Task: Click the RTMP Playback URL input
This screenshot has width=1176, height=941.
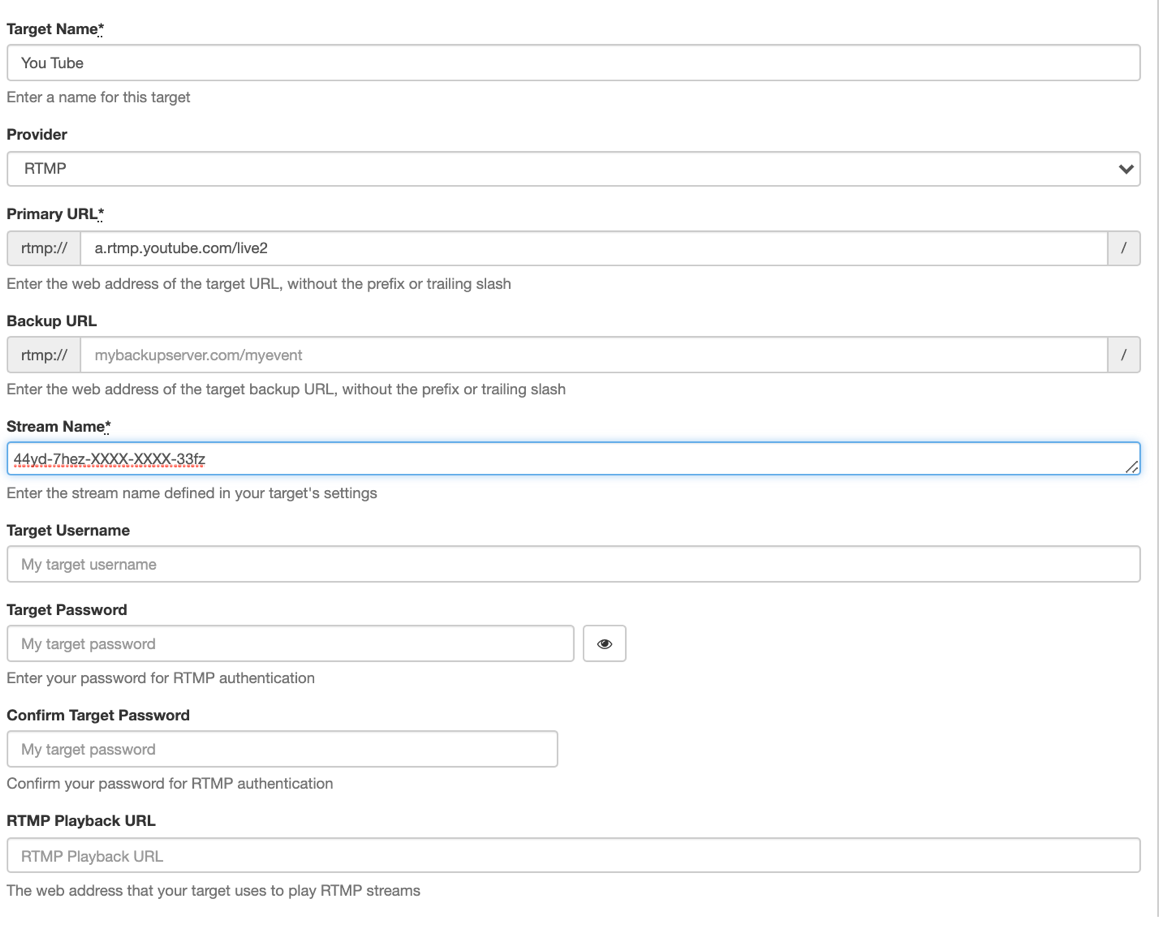Action: 573,855
